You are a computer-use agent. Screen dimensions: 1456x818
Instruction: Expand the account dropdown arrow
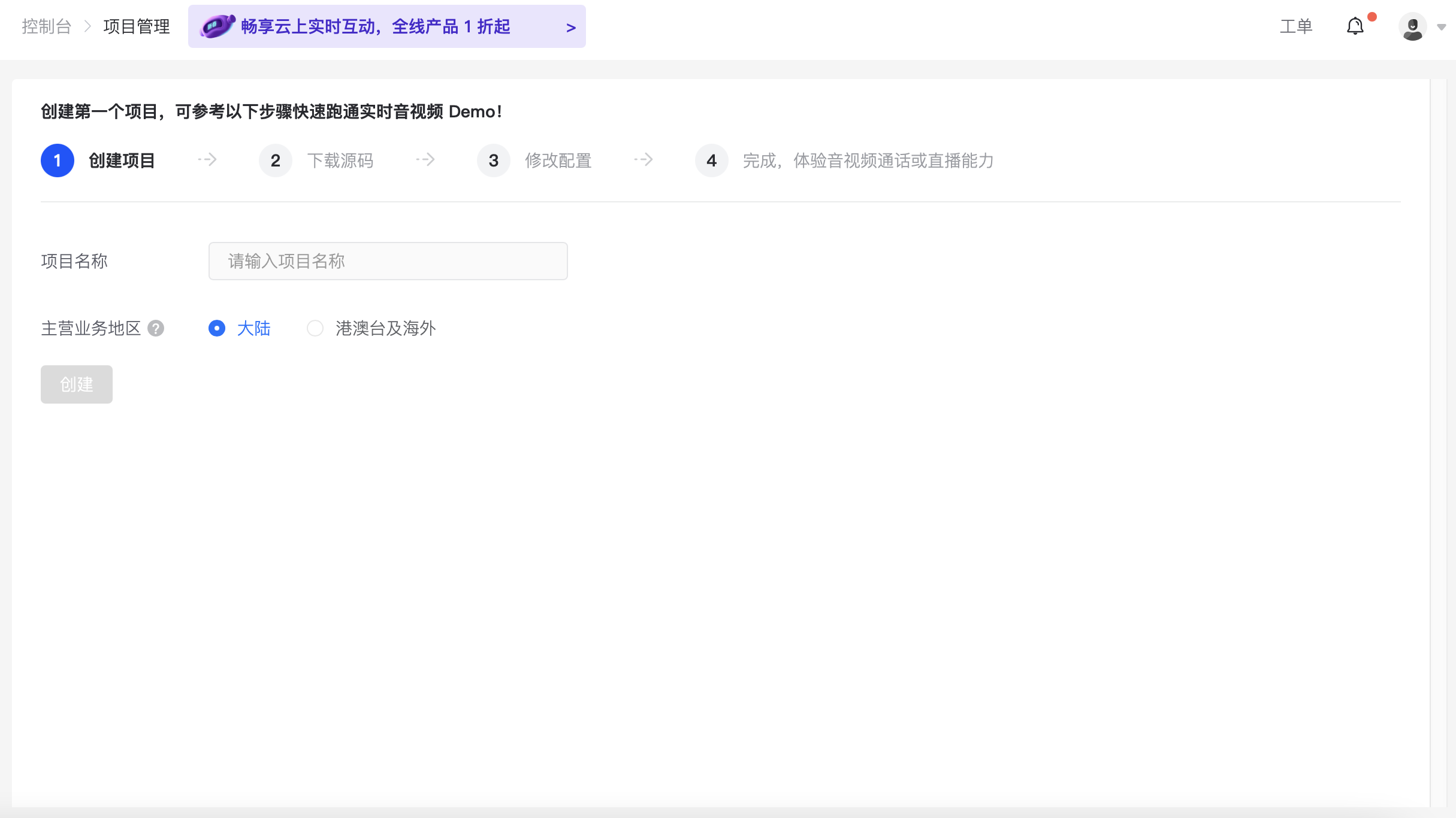click(x=1442, y=27)
